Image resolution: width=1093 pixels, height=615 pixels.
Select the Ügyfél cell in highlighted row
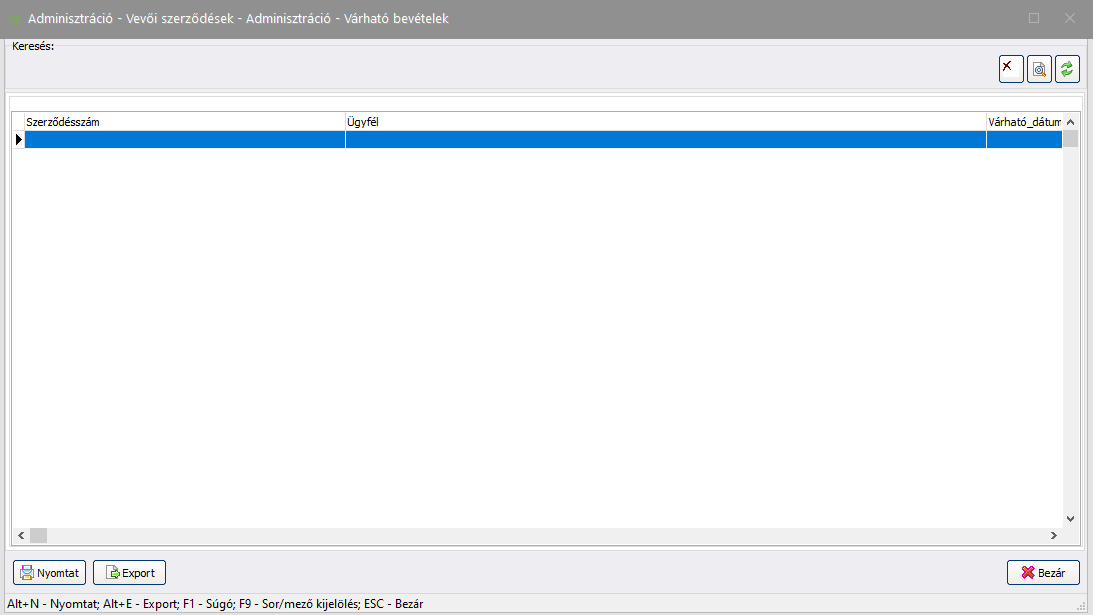[665, 140]
